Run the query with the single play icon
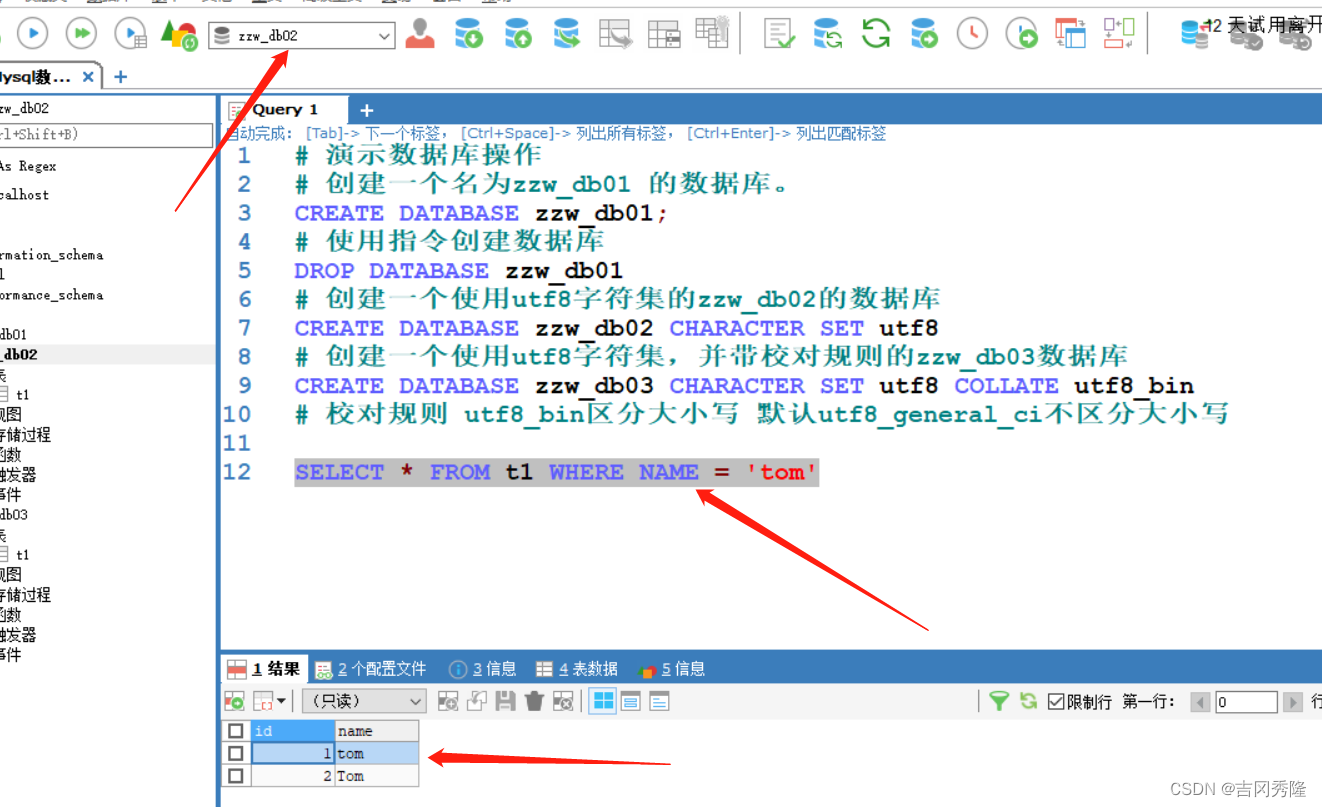This screenshot has width=1322, height=807. [32, 34]
